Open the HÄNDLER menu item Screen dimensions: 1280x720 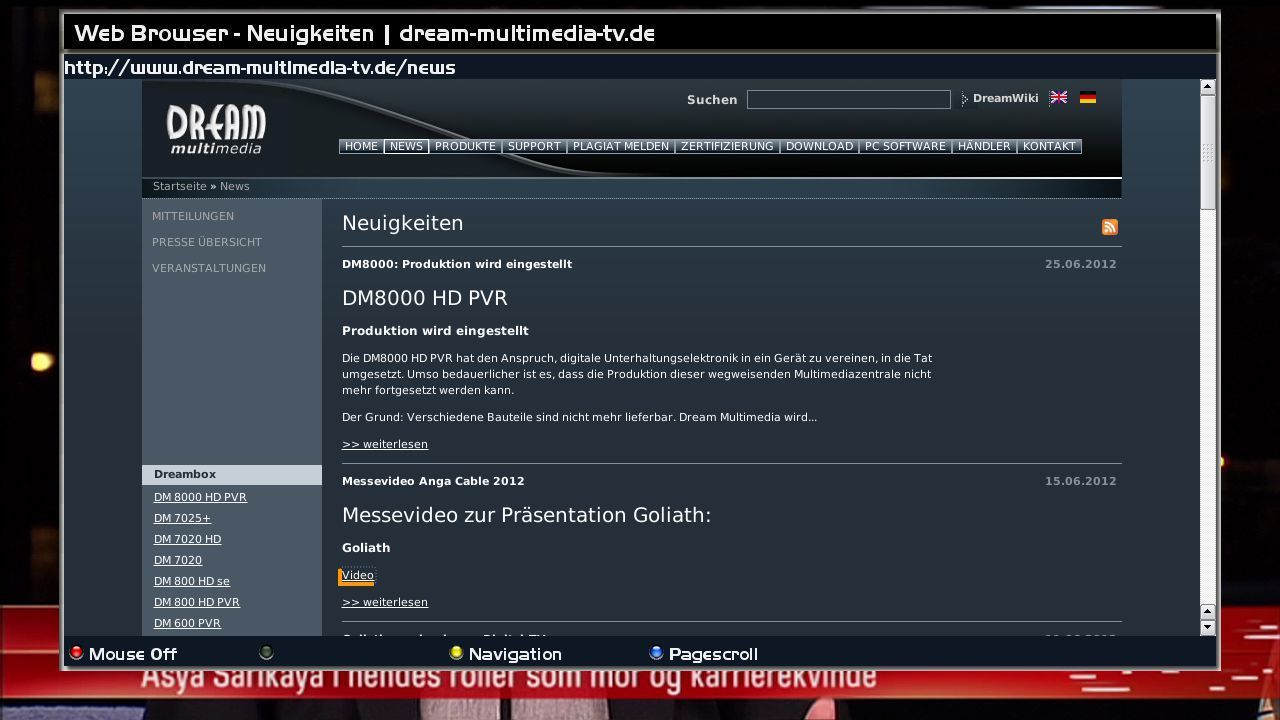984,146
